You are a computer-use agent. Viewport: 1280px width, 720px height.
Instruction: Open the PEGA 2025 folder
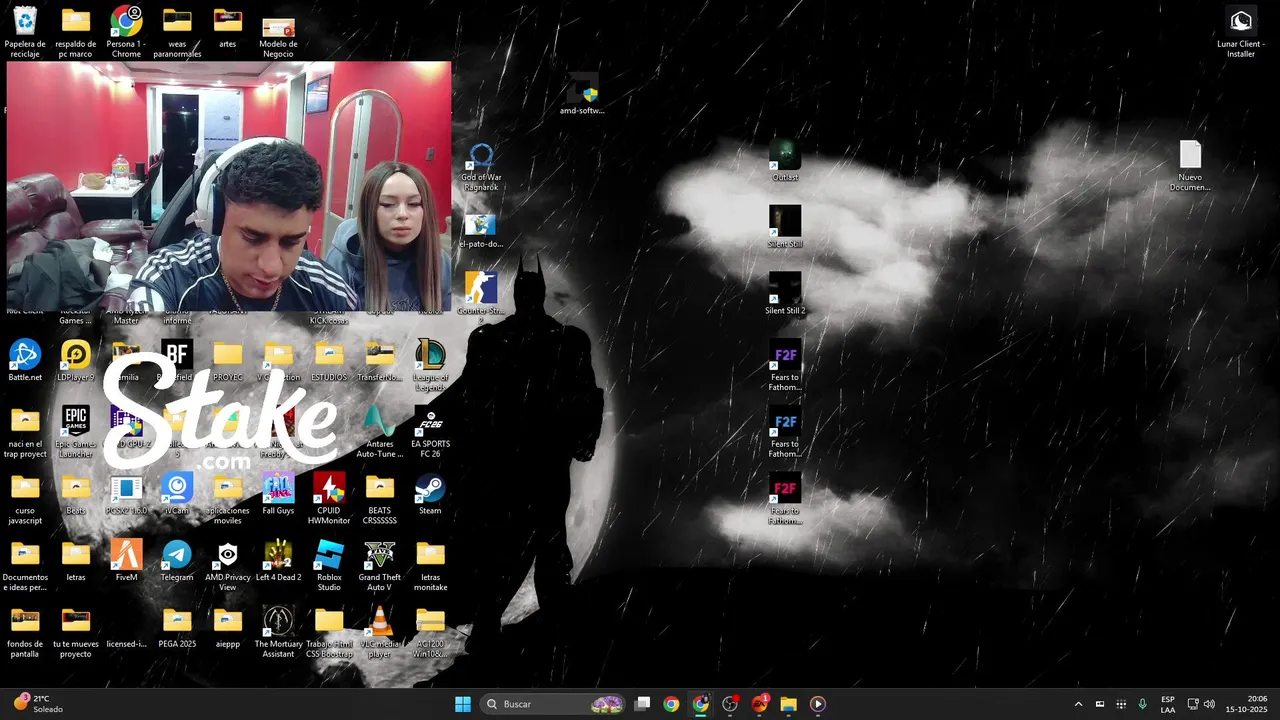[177, 627]
